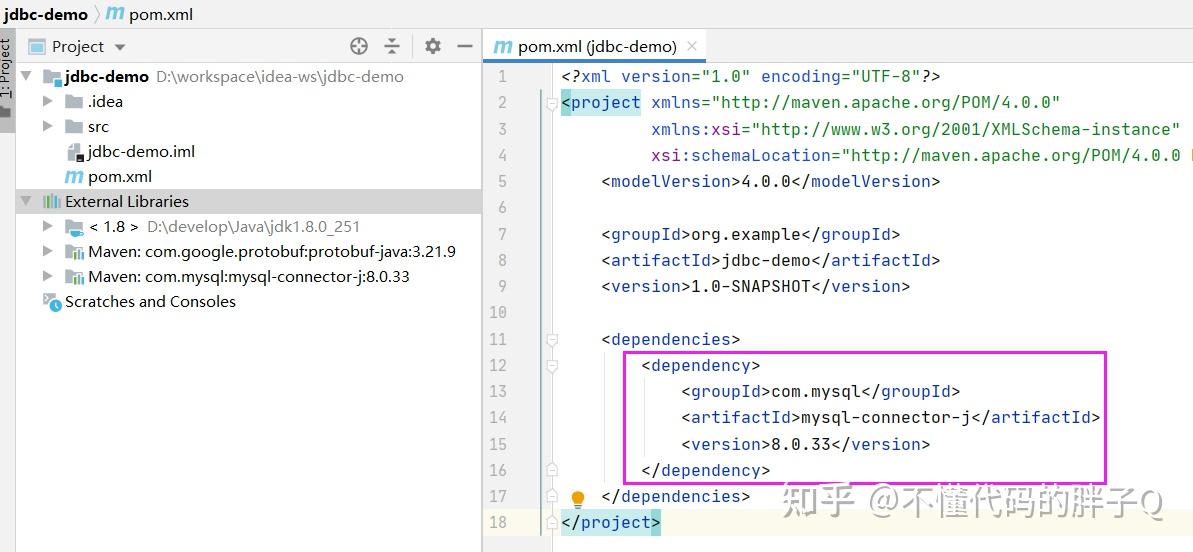This screenshot has width=1193, height=552.
Task: Click the External Libraries bar-chart icon
Action: (52, 201)
